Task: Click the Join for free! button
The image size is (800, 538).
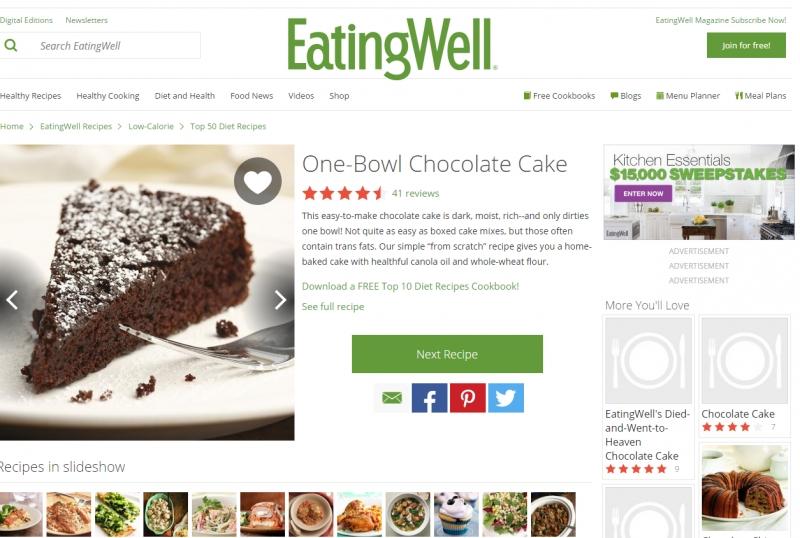Action: click(x=746, y=45)
